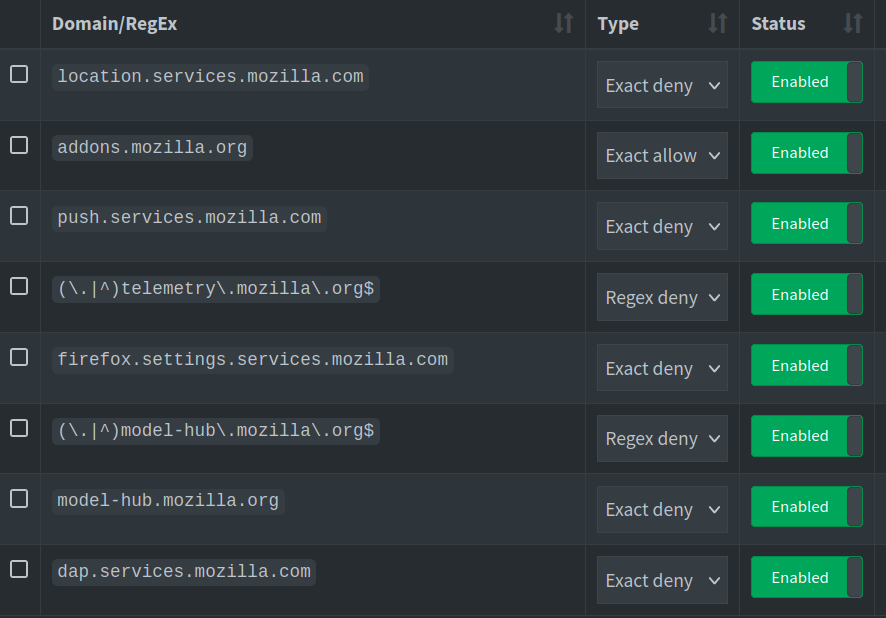Image resolution: width=886 pixels, height=618 pixels.
Task: Sort by Type column sort icon
Action: pos(718,24)
